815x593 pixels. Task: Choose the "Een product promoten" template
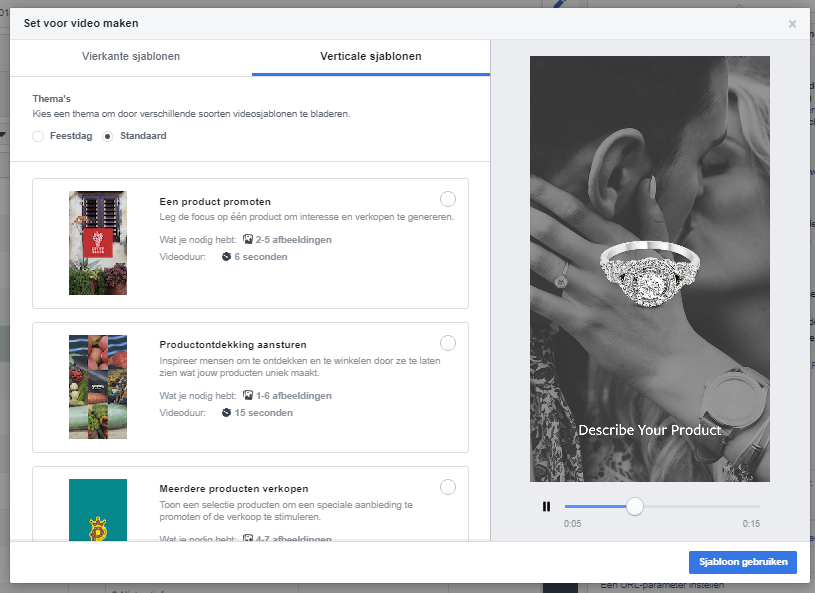[447, 198]
